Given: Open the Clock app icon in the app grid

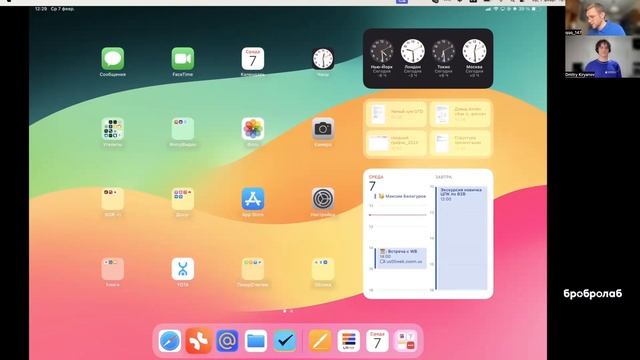Looking at the screenshot, I should pyautogui.click(x=323, y=59).
